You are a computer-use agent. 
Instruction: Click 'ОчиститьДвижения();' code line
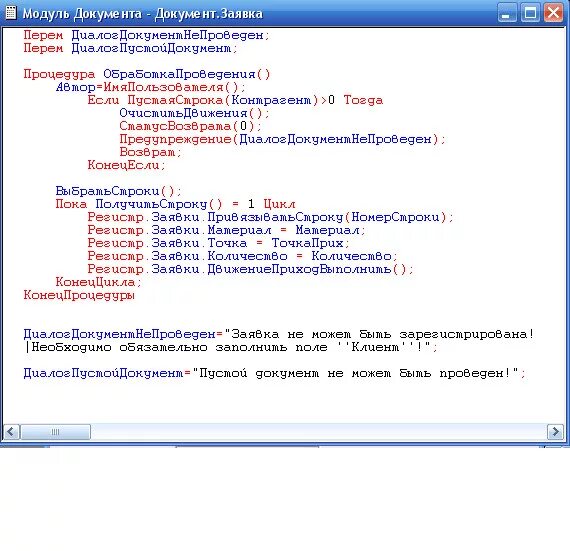point(194,113)
